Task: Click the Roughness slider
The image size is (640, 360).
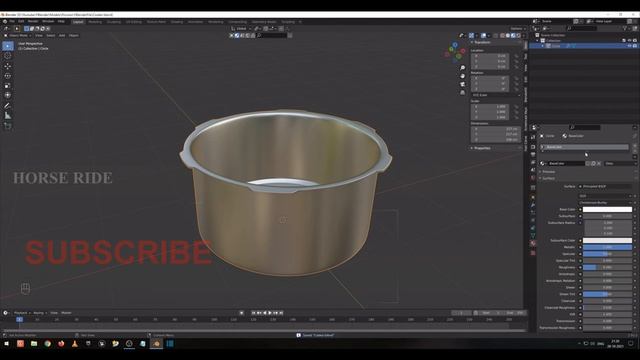Action: click(607, 267)
